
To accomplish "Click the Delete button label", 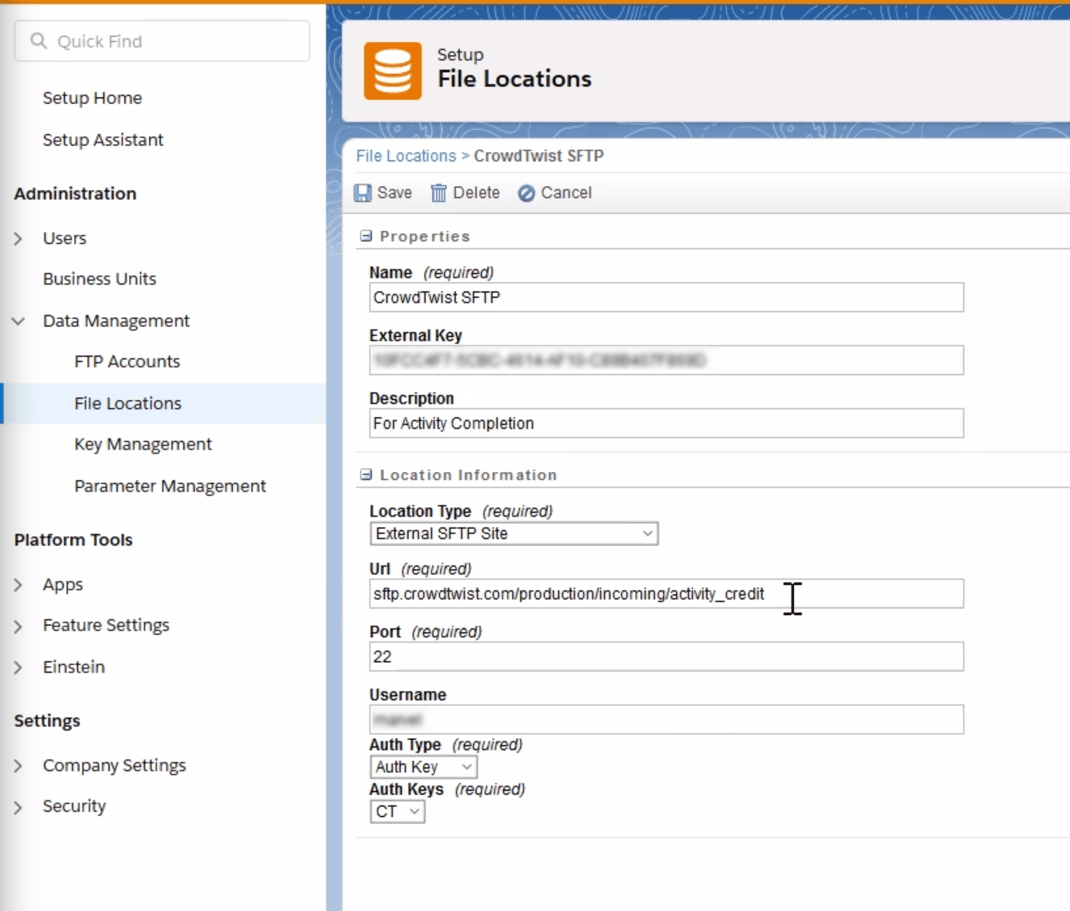I will [476, 193].
